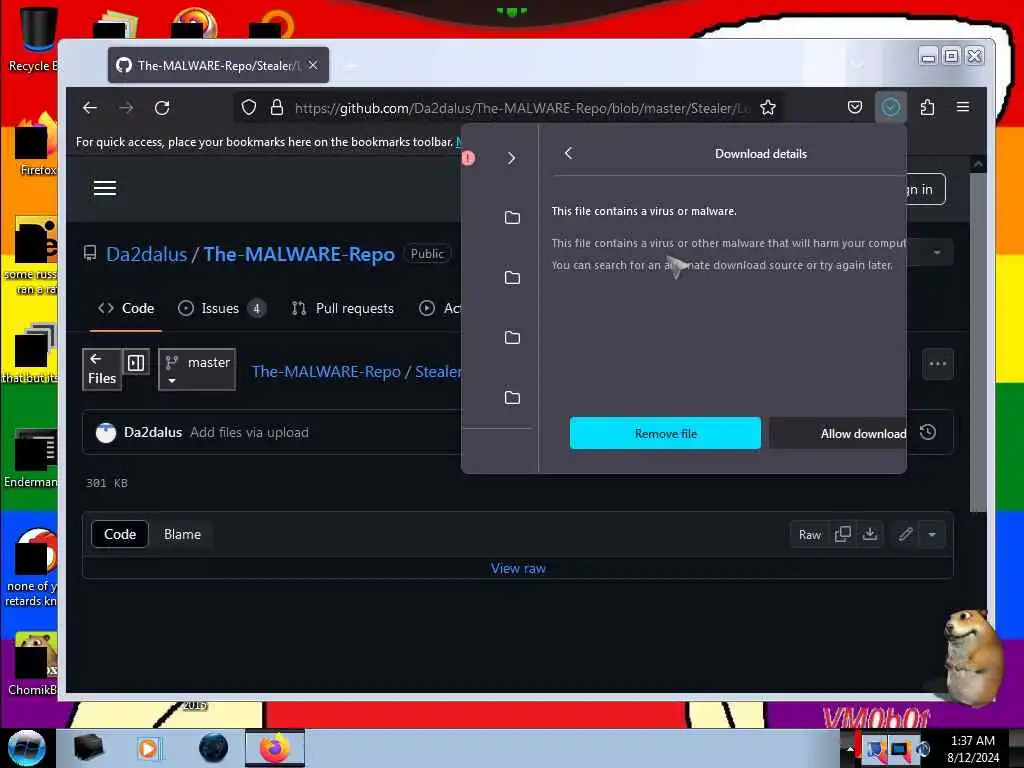
Task: Show hidden tray icons arrow
Action: (850, 748)
